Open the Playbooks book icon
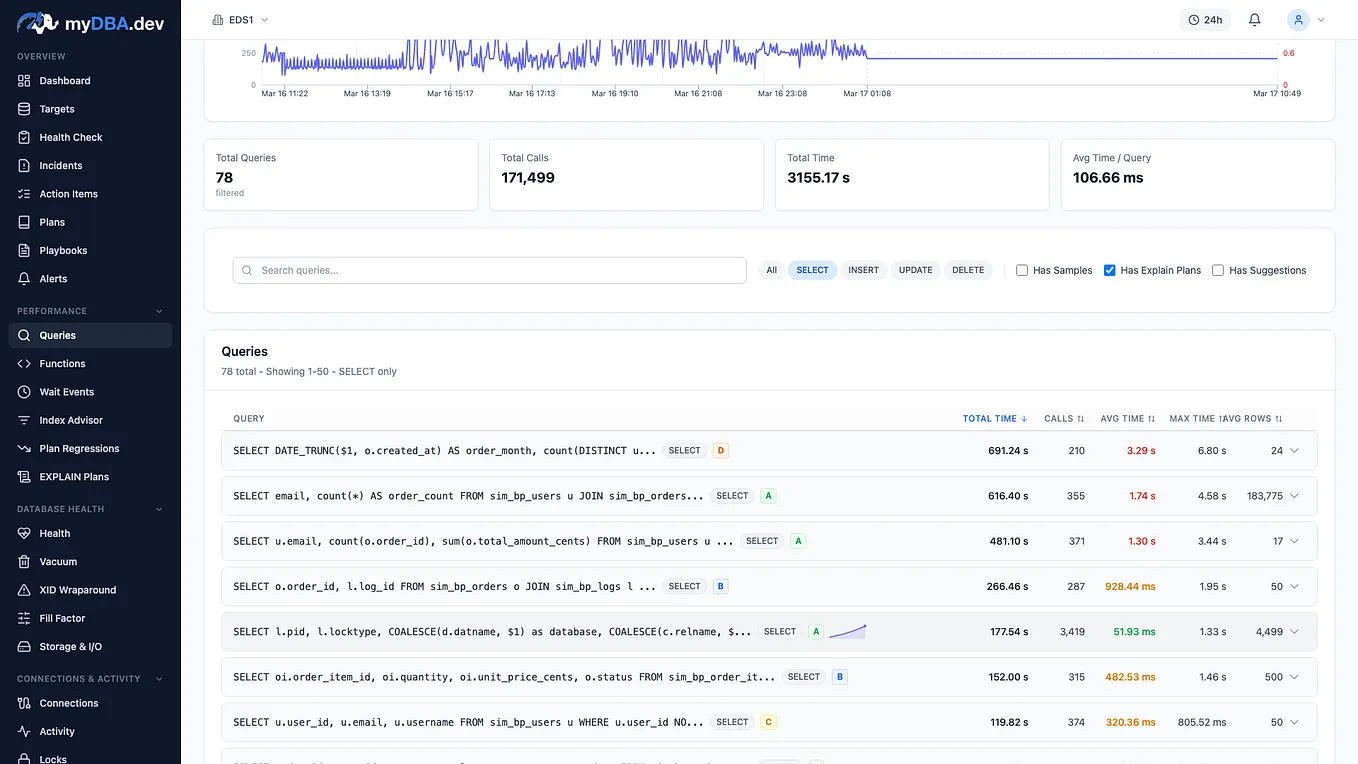This screenshot has width=1358, height=764. pos(24,251)
